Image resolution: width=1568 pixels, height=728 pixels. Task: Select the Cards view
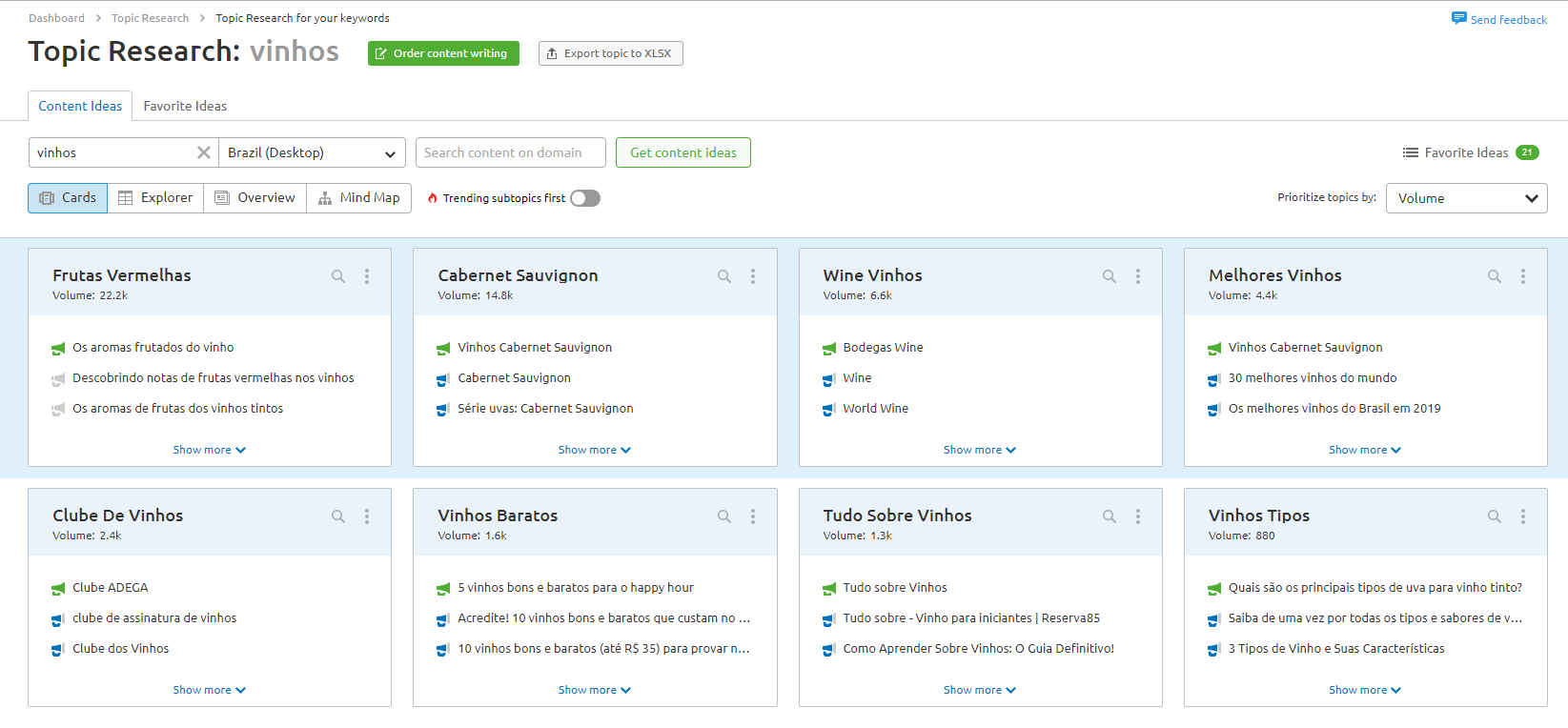point(68,198)
